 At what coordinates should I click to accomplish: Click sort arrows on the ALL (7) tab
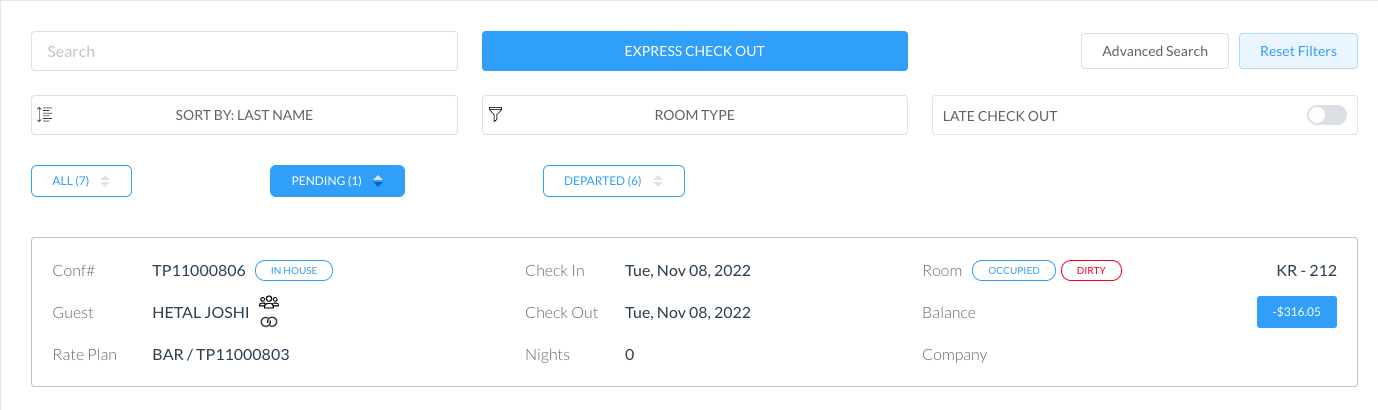(105, 181)
